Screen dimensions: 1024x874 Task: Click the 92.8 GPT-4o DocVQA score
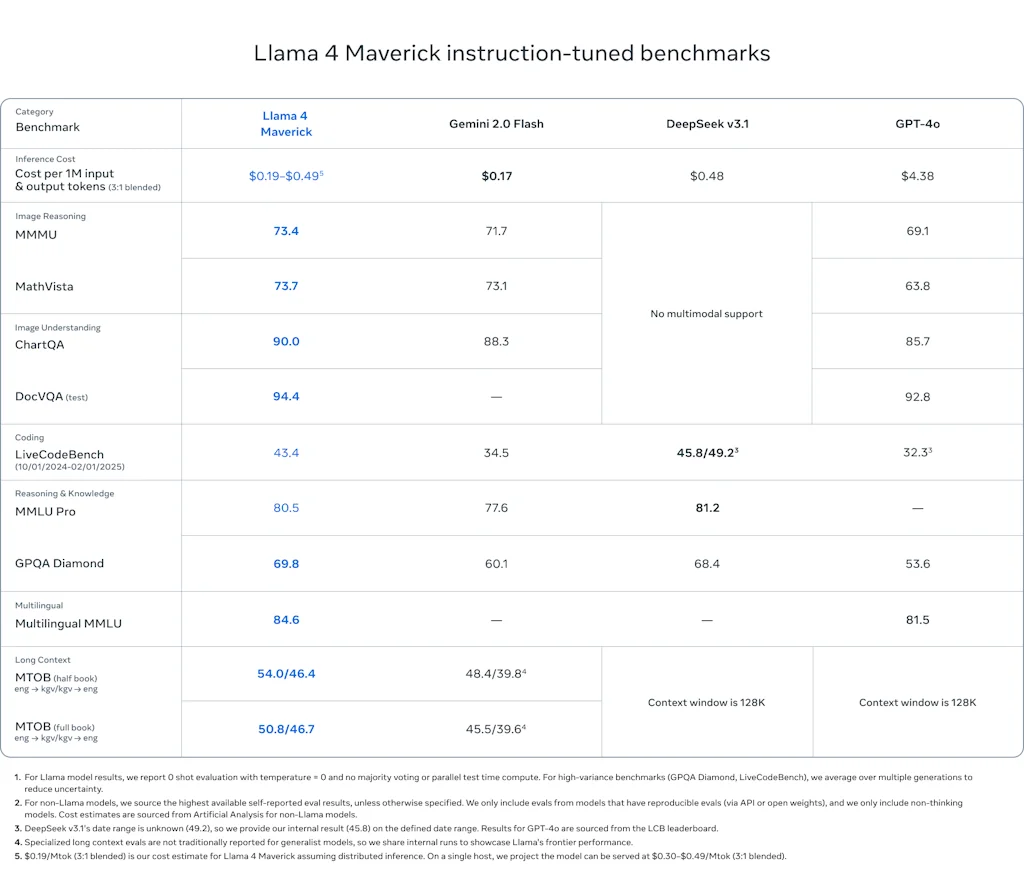click(x=918, y=397)
